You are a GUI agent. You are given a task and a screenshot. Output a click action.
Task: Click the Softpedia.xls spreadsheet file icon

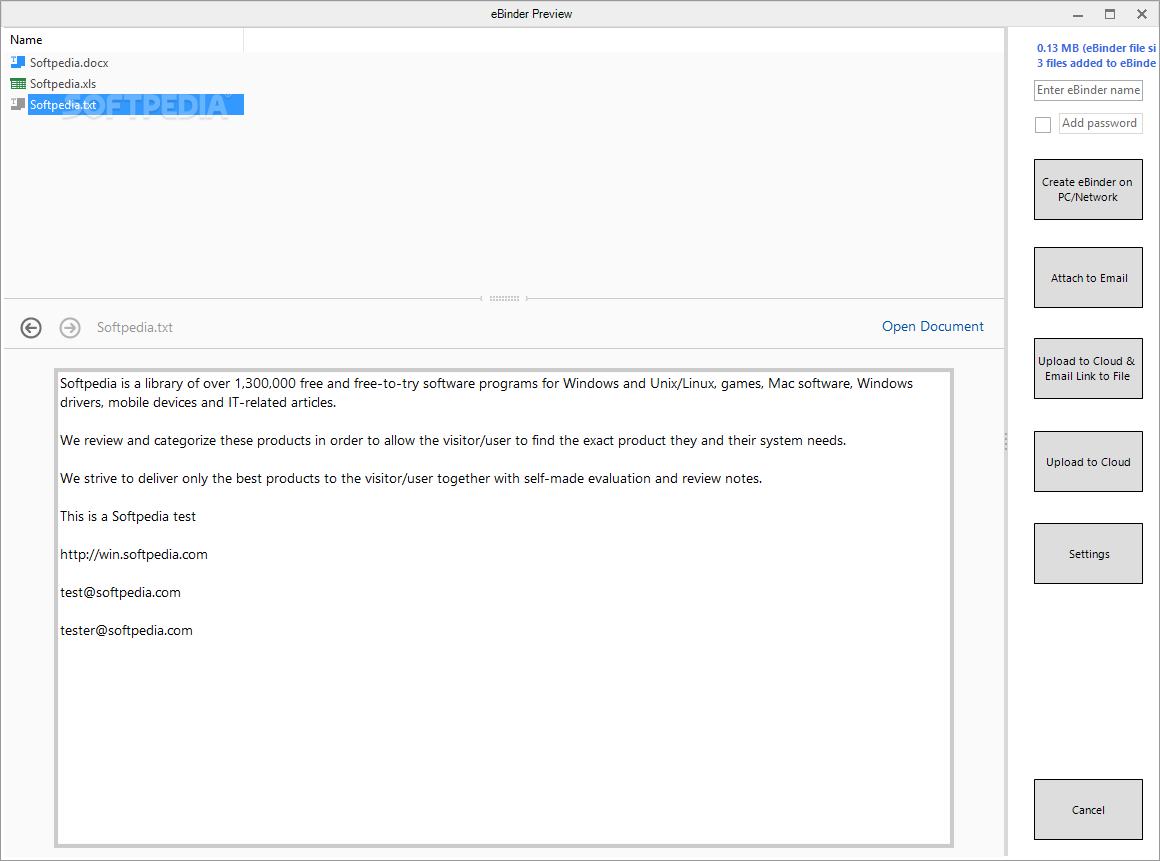pyautogui.click(x=18, y=84)
